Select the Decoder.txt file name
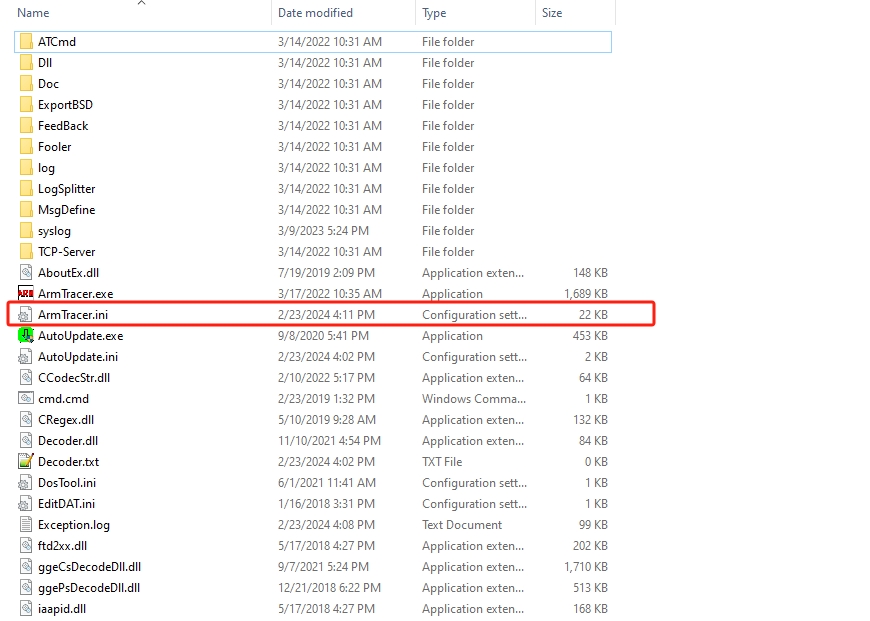 [x=68, y=462]
